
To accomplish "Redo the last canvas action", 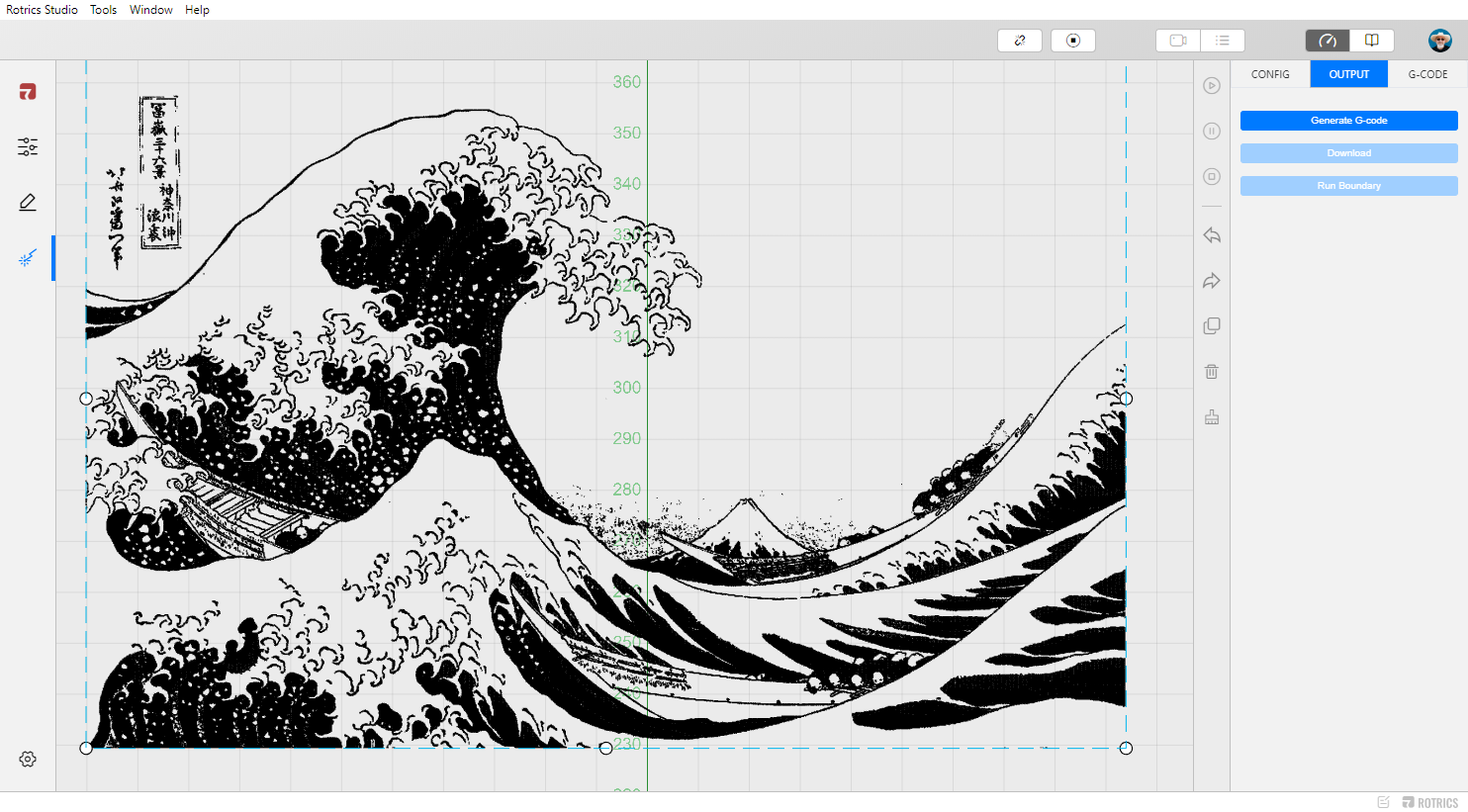I will [1212, 281].
